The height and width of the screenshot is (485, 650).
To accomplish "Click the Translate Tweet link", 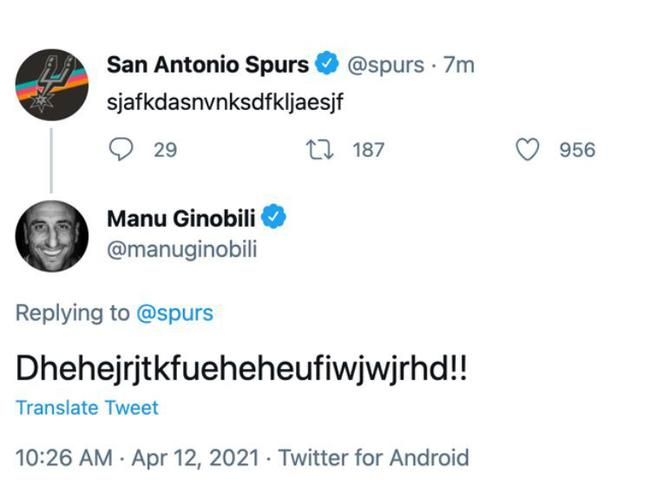I will pyautogui.click(x=87, y=408).
